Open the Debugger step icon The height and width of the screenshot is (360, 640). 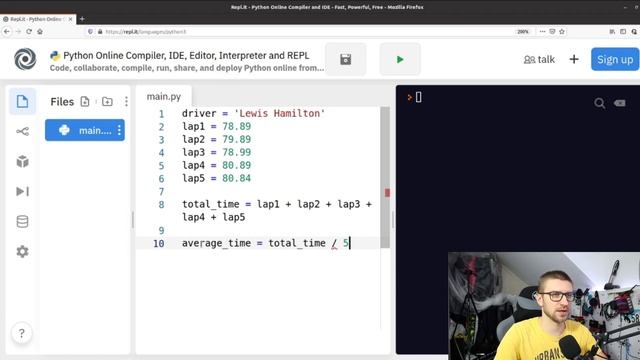tap(22, 191)
